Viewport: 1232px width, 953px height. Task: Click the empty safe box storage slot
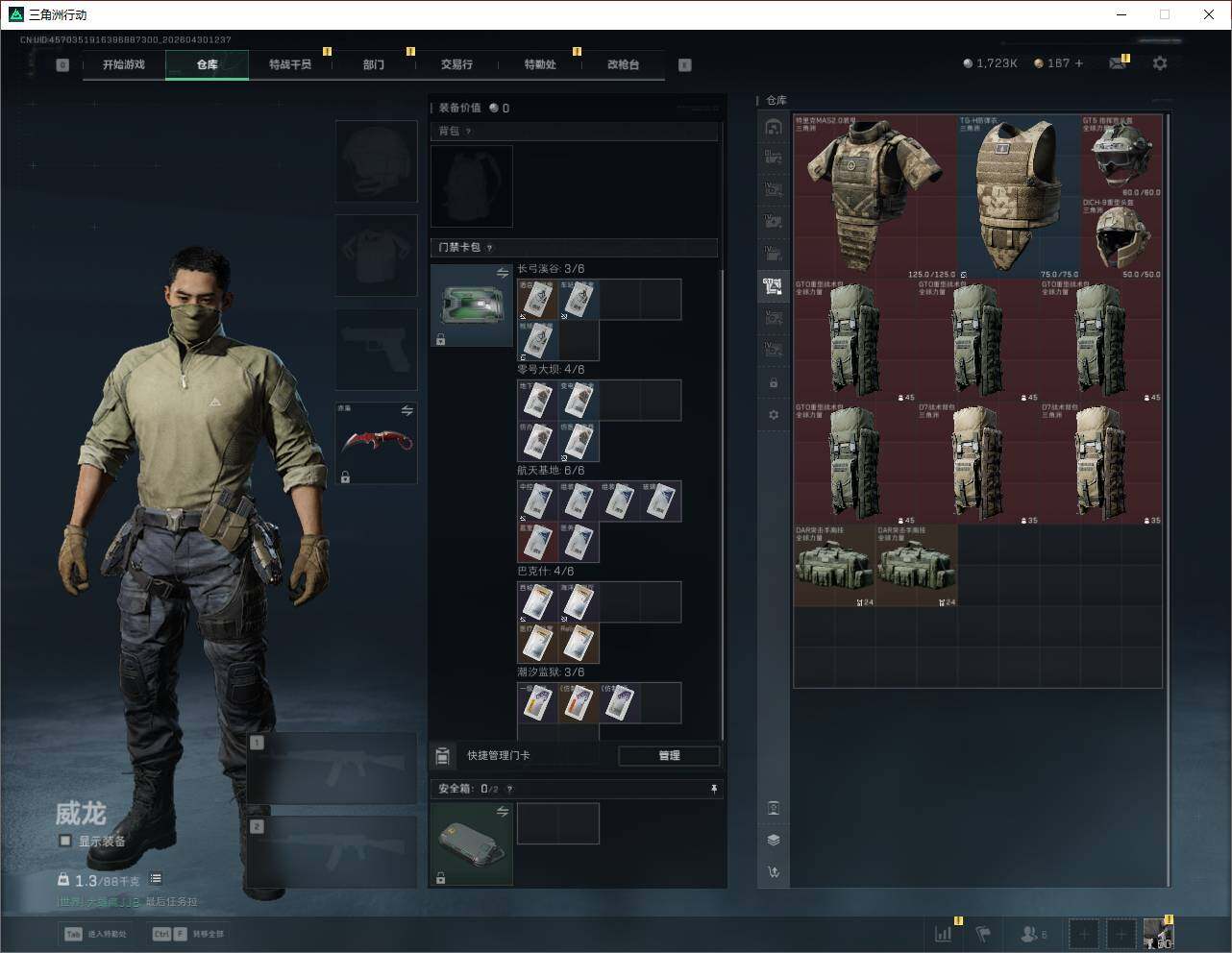(x=558, y=824)
